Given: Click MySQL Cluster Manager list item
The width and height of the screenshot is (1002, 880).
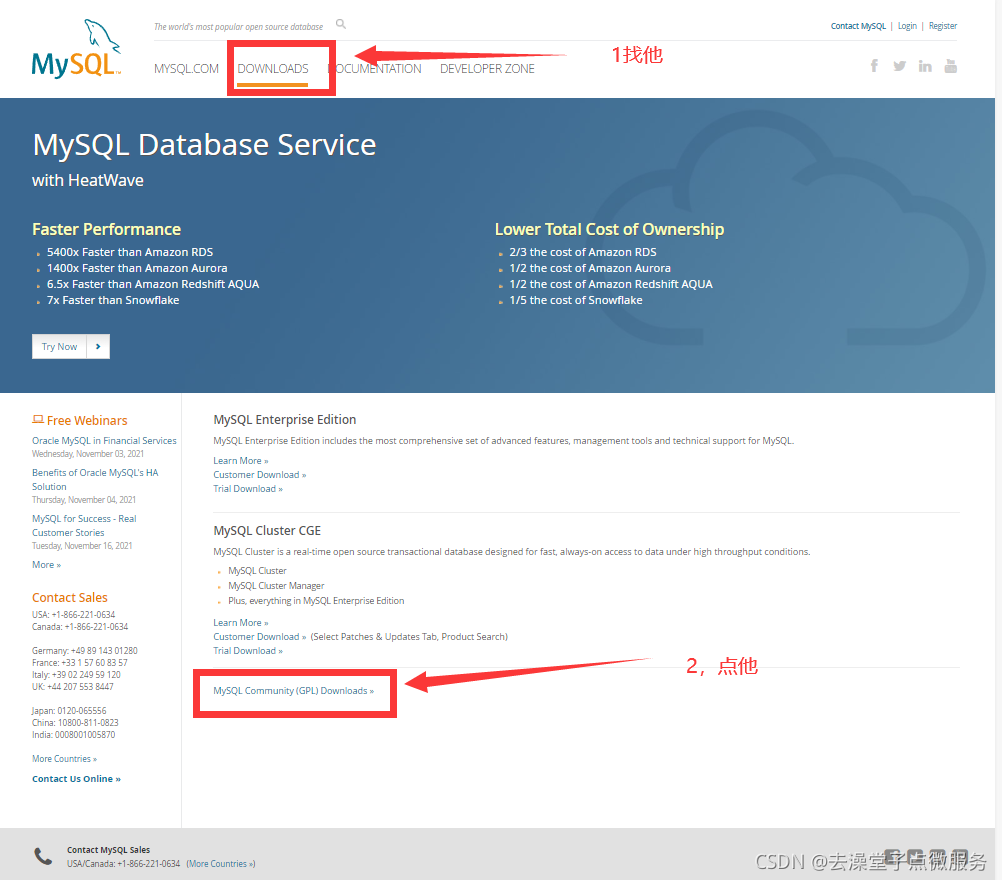Looking at the screenshot, I should pyautogui.click(x=276, y=585).
